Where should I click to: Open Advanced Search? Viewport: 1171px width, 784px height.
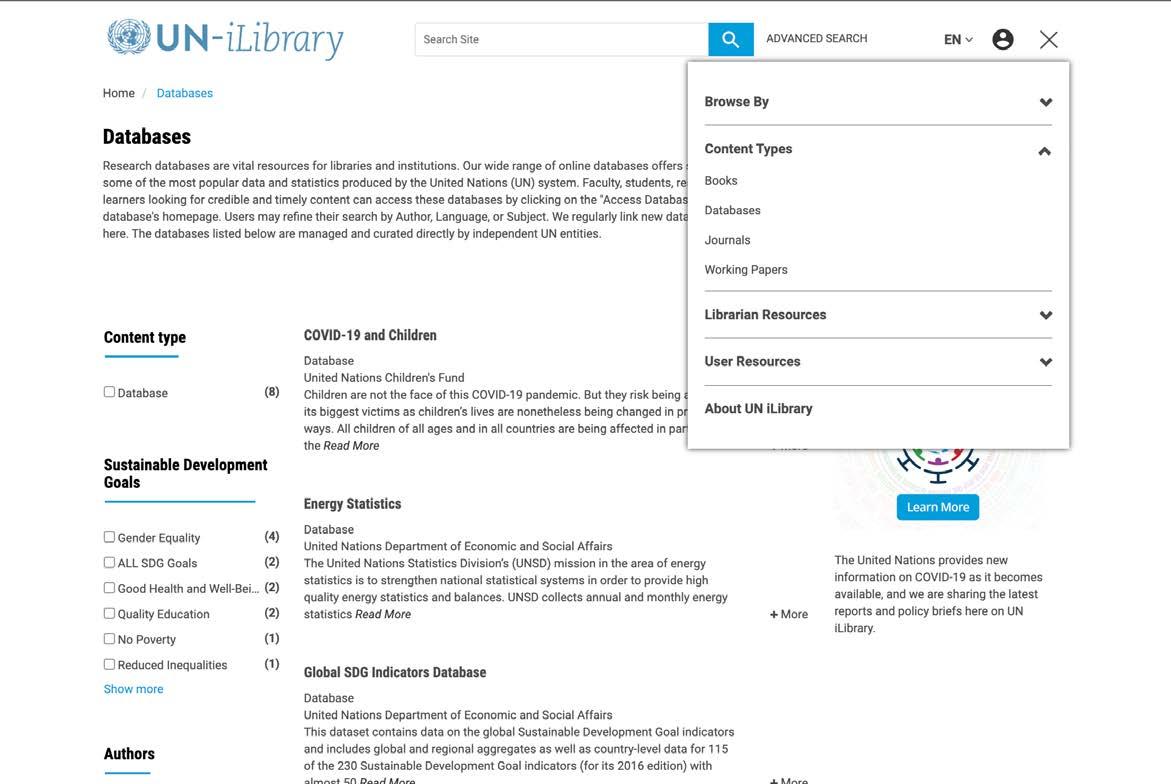coord(816,38)
